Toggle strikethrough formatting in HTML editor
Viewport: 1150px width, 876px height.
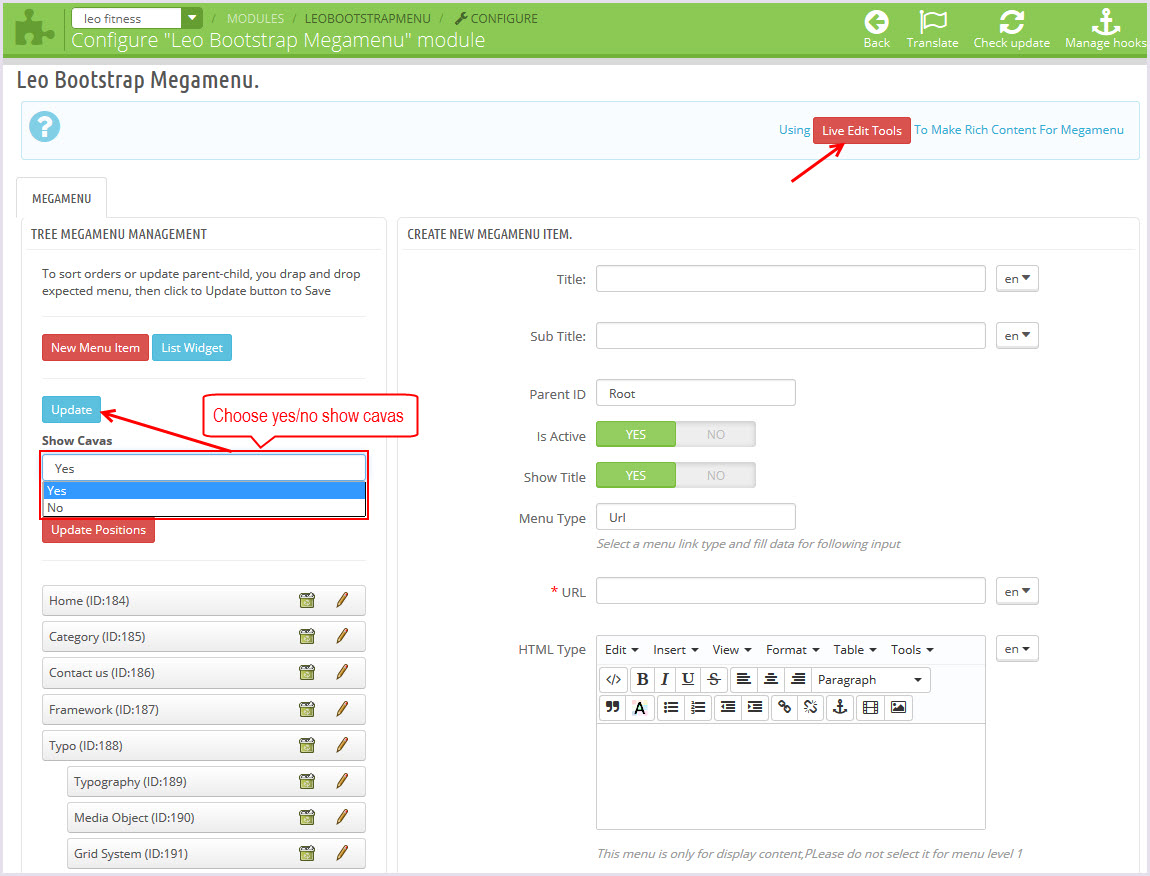click(x=714, y=679)
